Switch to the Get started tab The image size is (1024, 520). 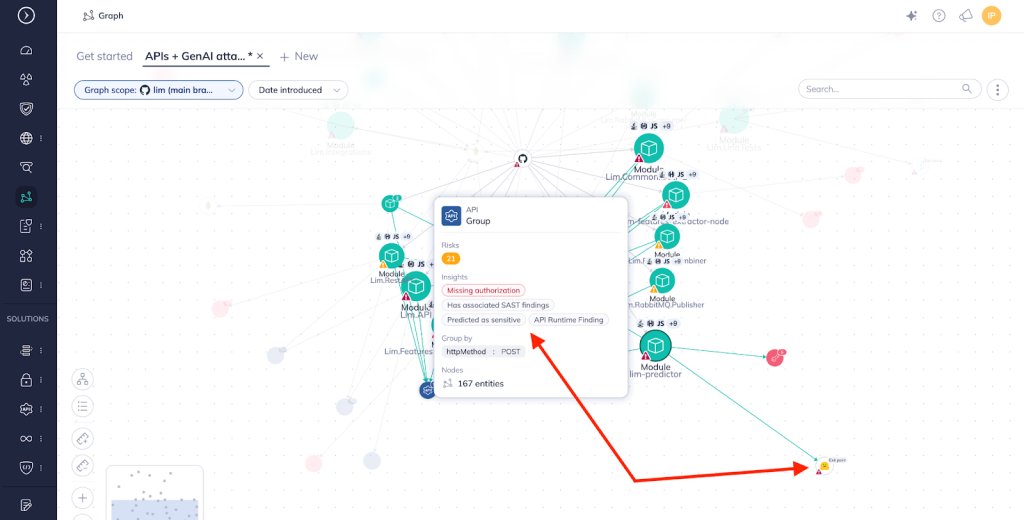(x=104, y=56)
